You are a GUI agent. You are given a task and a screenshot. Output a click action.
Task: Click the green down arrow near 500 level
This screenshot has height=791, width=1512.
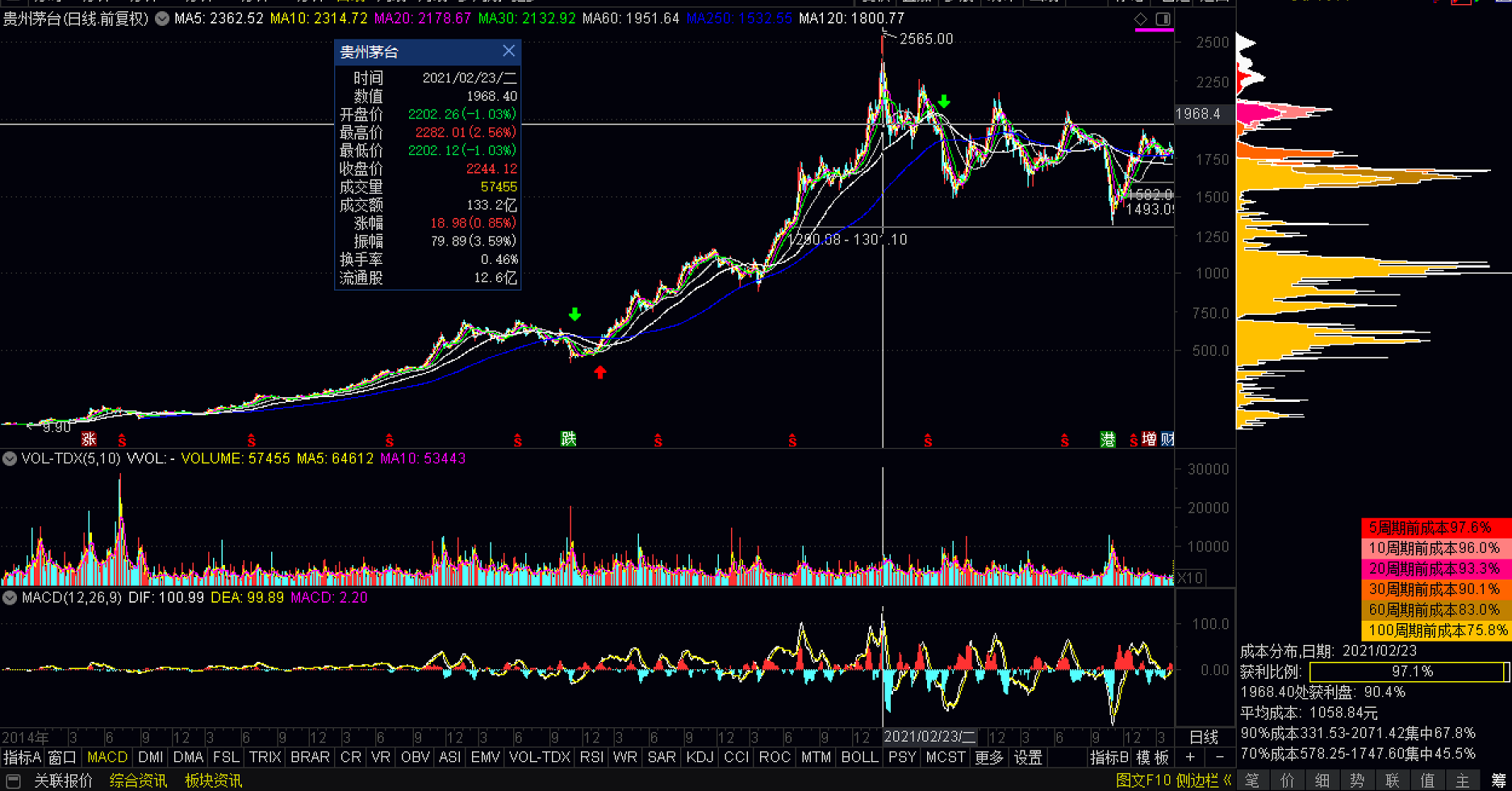pos(574,314)
